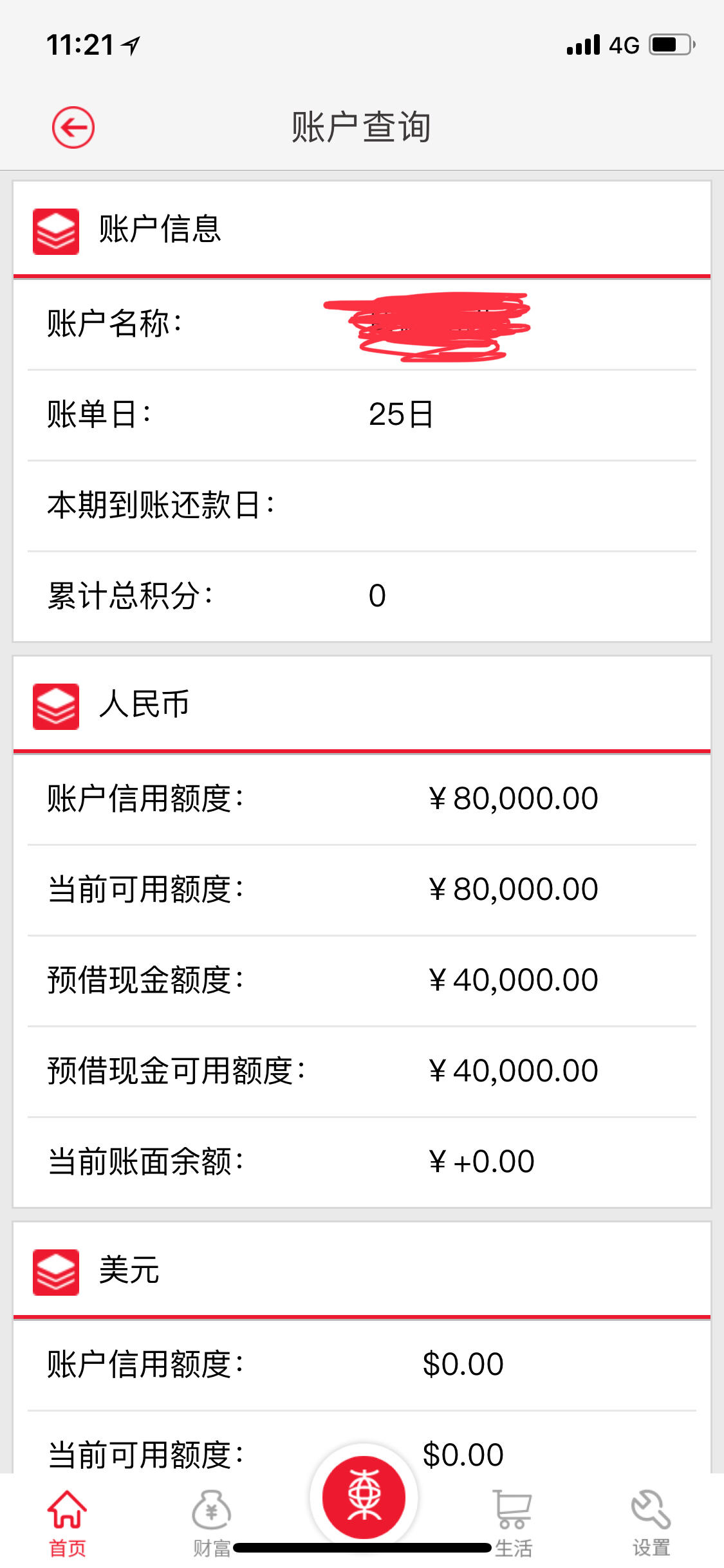
Task: Tap the 人民币 section layers icon
Action: pyautogui.click(x=56, y=707)
